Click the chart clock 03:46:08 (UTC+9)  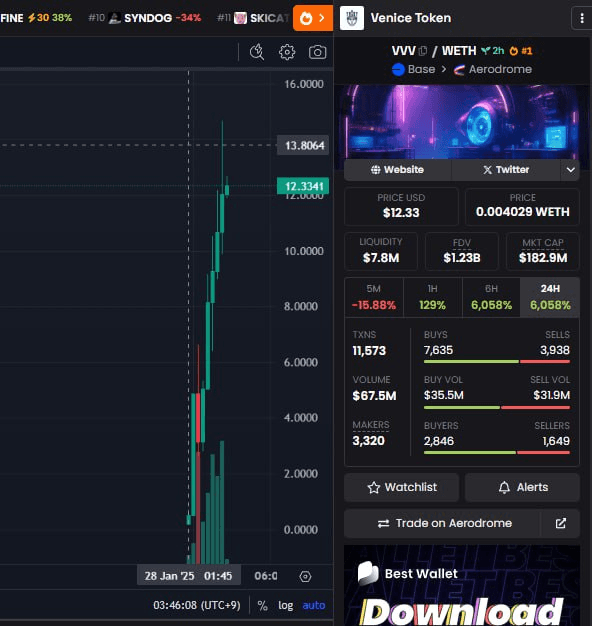click(x=197, y=605)
